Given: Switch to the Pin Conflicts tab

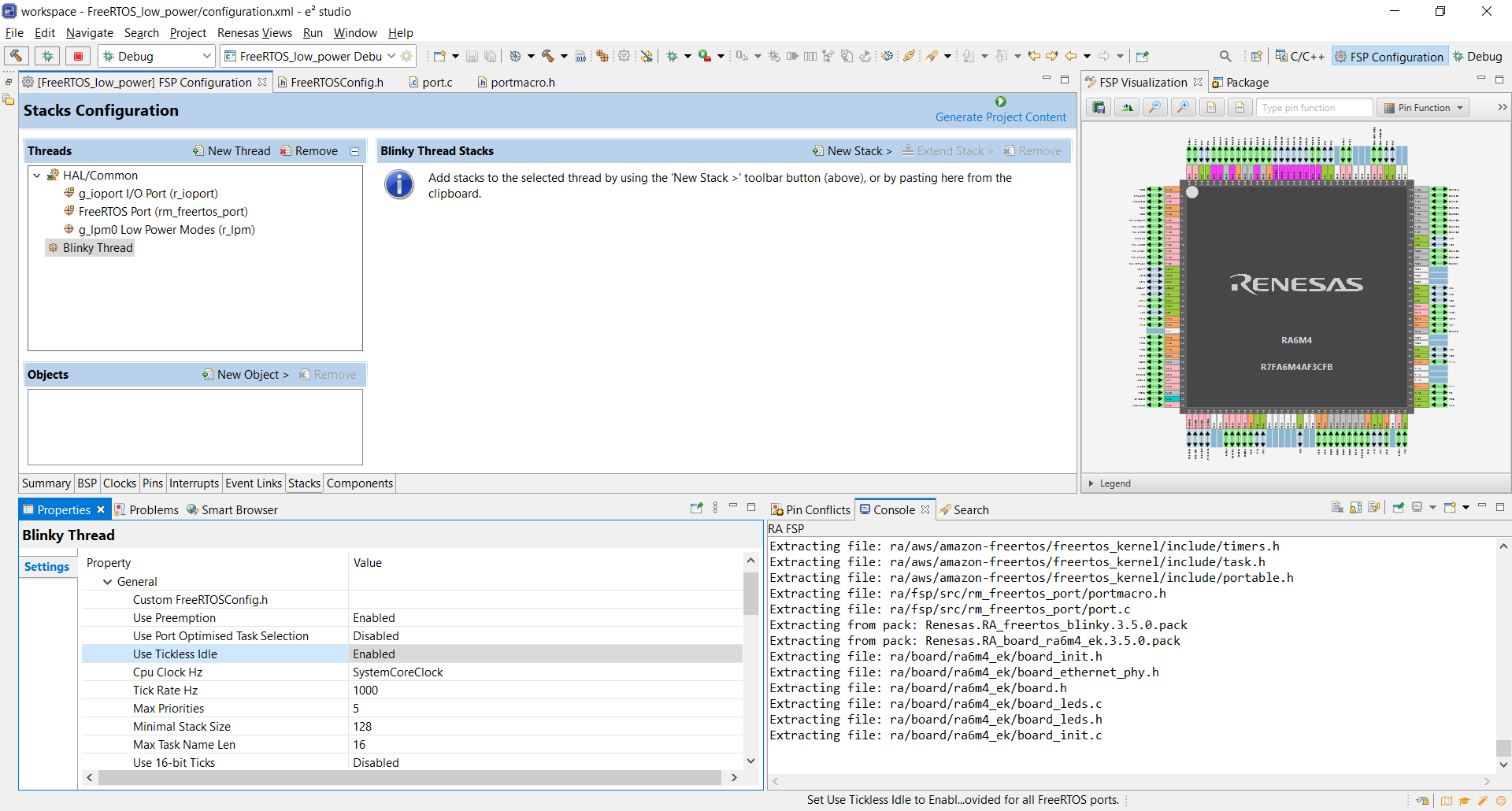Looking at the screenshot, I should tap(810, 509).
